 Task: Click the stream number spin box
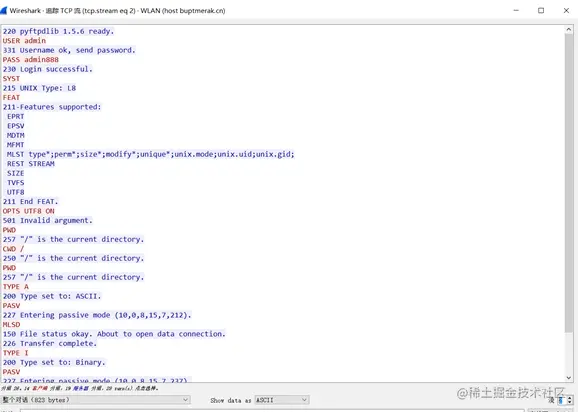point(565,400)
